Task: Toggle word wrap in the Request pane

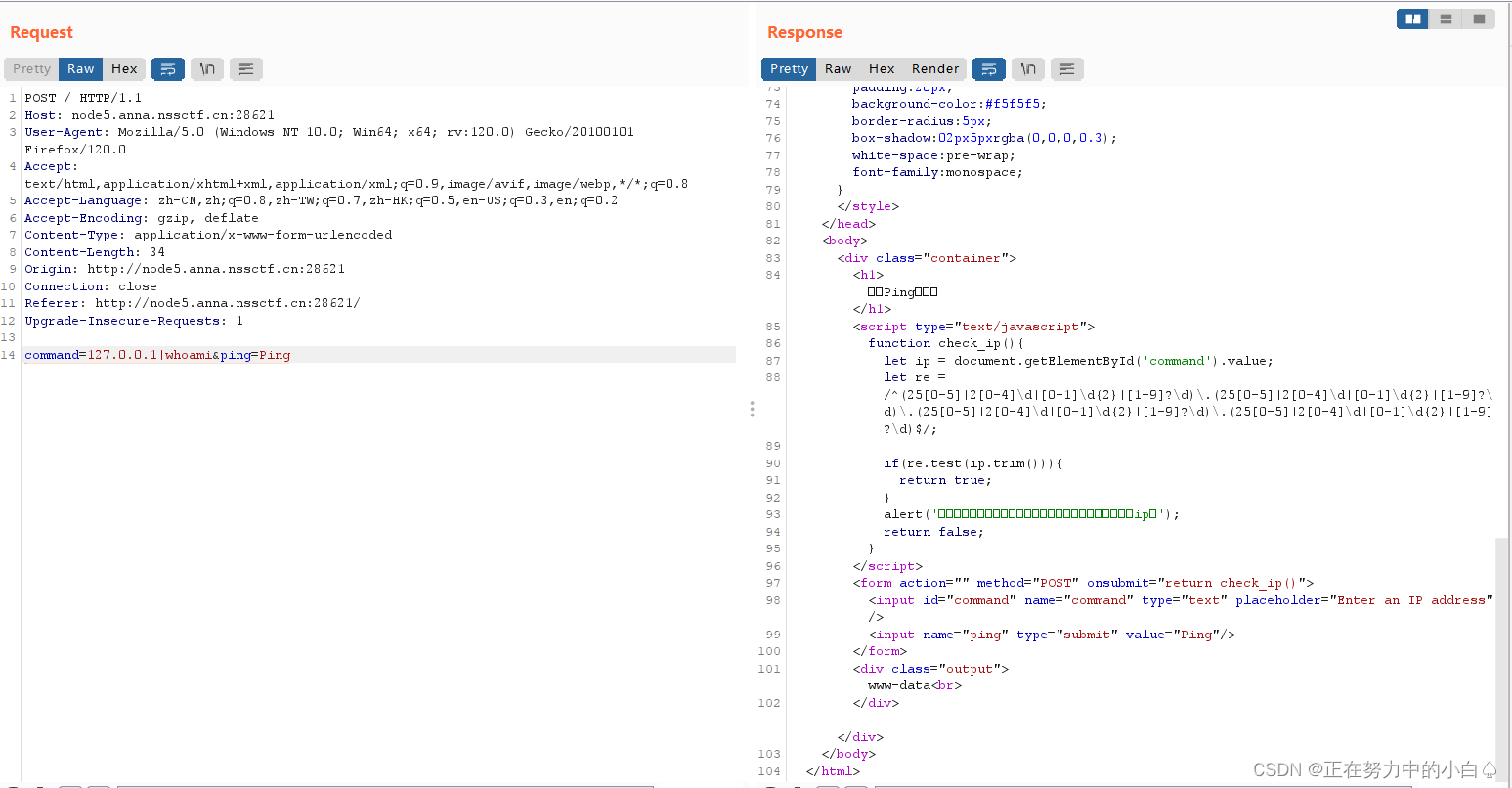Action: pos(168,68)
